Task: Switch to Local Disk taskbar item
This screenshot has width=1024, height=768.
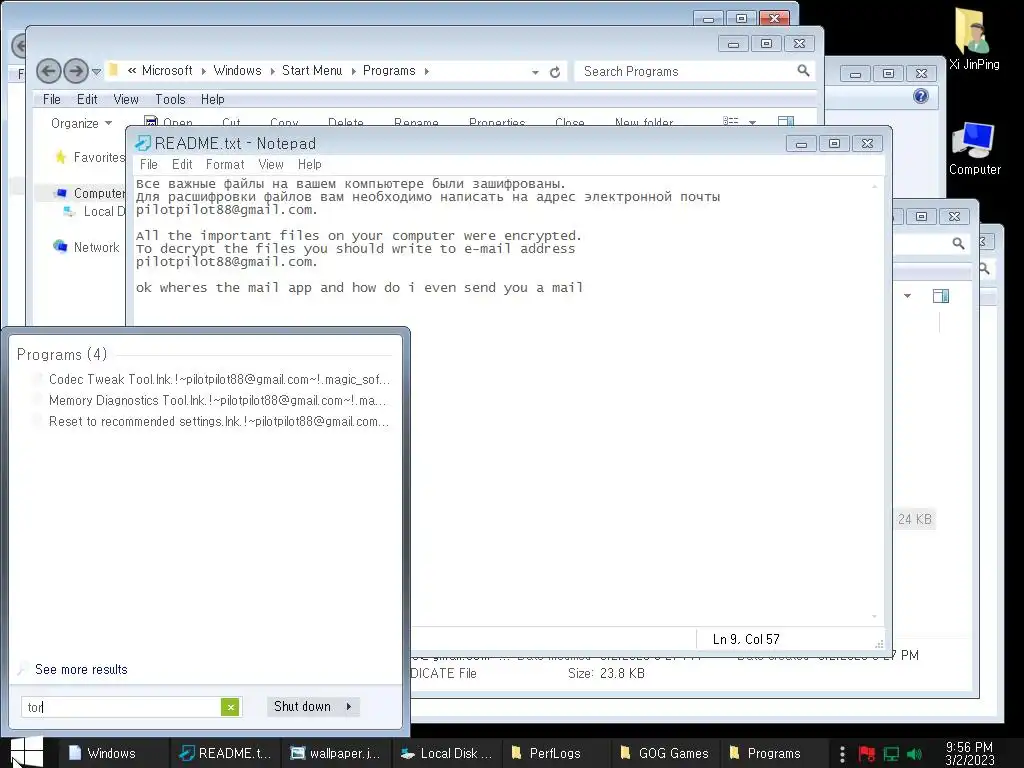Action: (x=447, y=753)
